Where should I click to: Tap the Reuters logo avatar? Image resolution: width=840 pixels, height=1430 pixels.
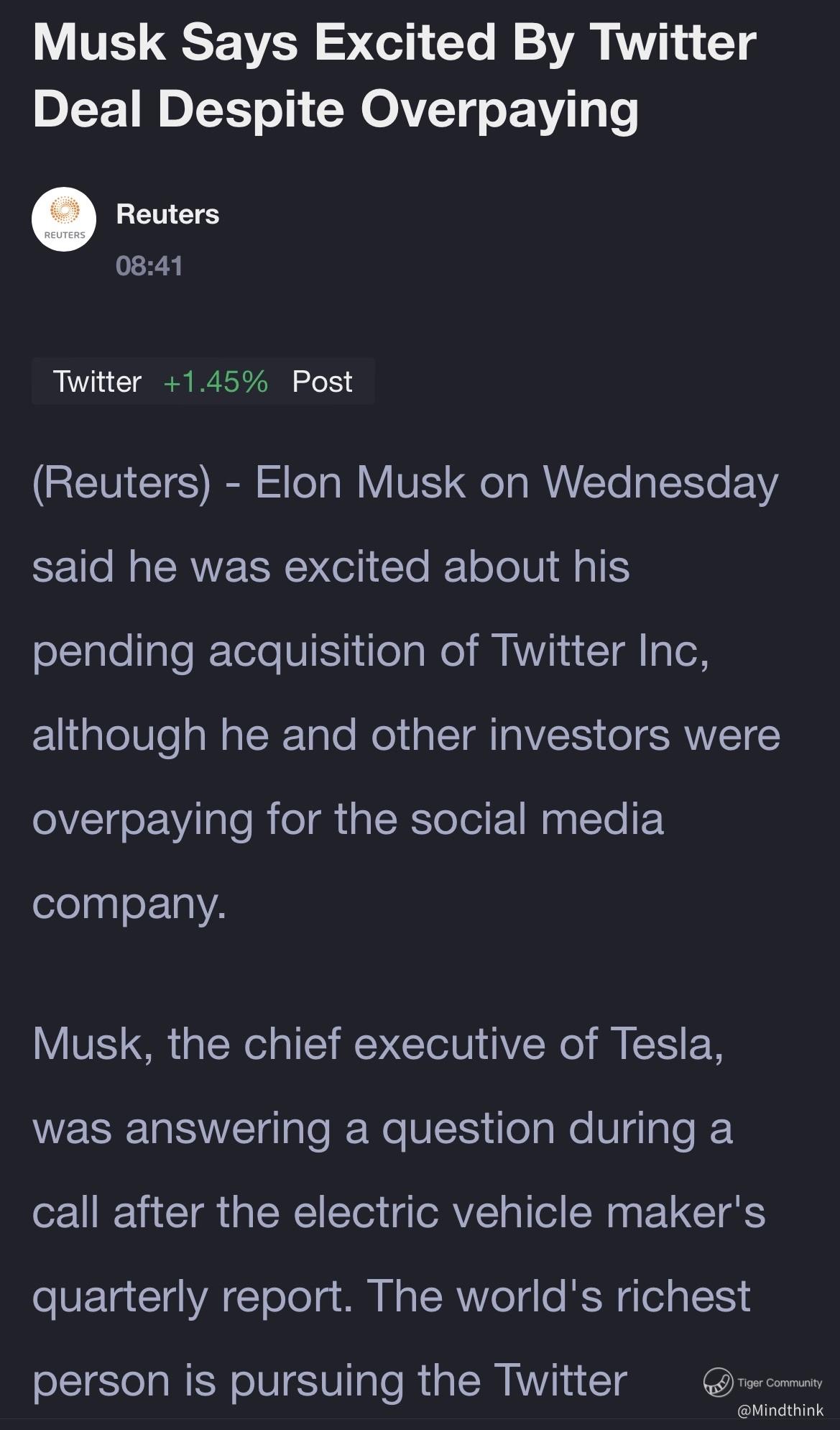(64, 219)
